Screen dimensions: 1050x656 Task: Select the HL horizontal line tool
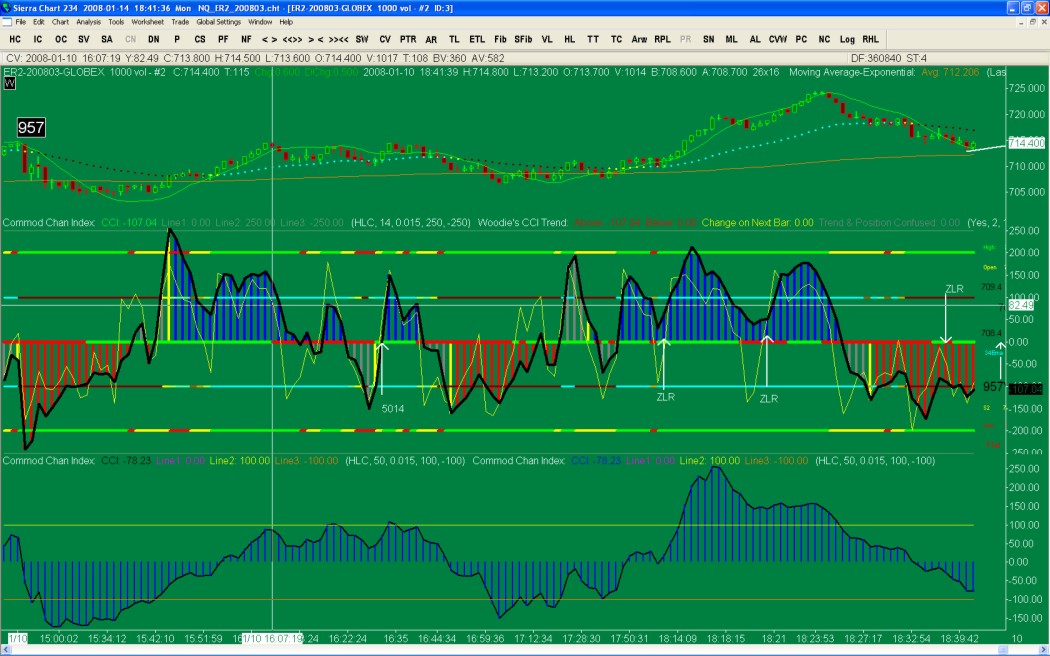pos(570,39)
